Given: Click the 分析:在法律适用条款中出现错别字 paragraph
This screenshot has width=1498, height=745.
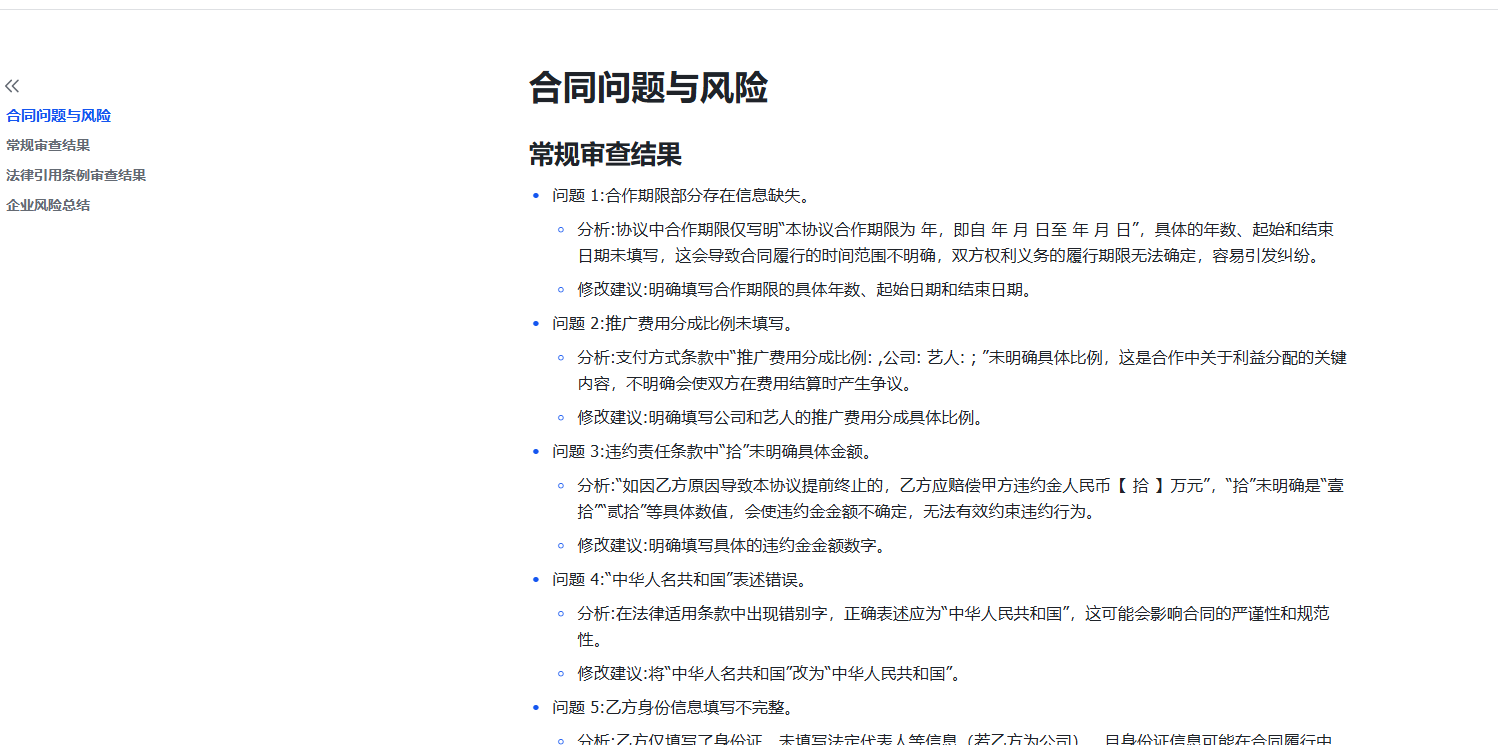Looking at the screenshot, I should tap(953, 626).
